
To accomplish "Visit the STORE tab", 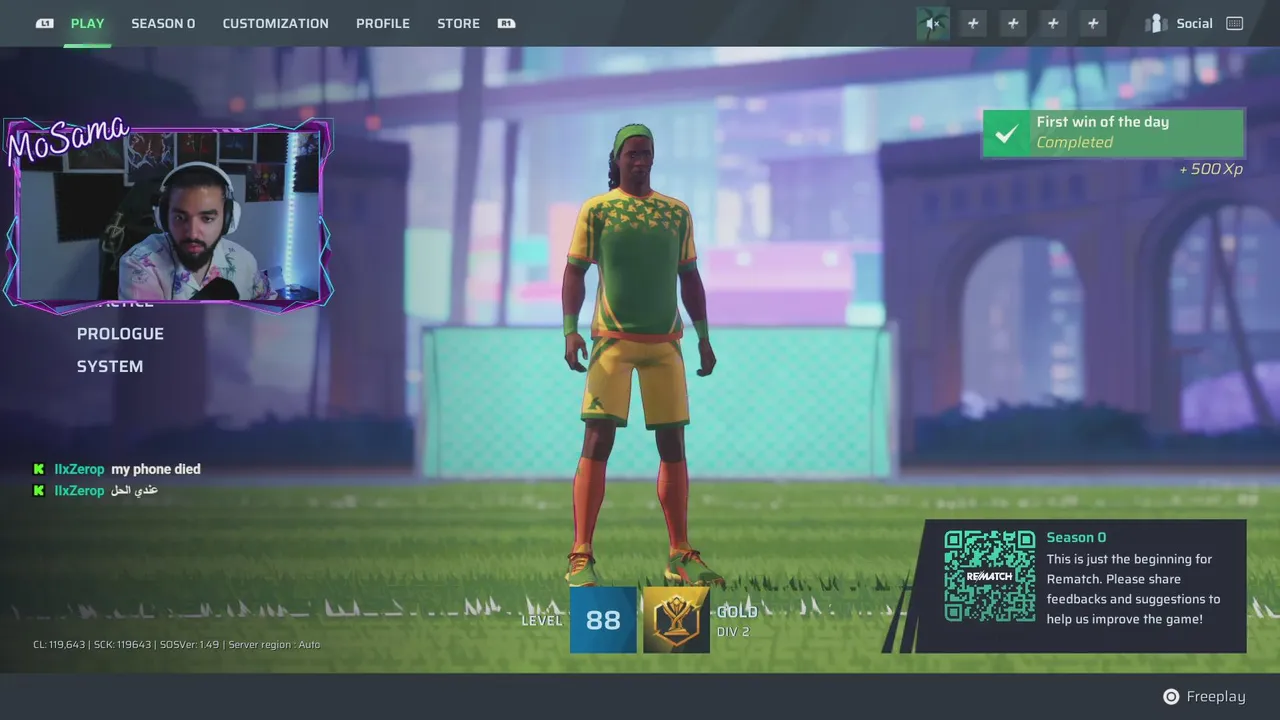I will [x=458, y=23].
